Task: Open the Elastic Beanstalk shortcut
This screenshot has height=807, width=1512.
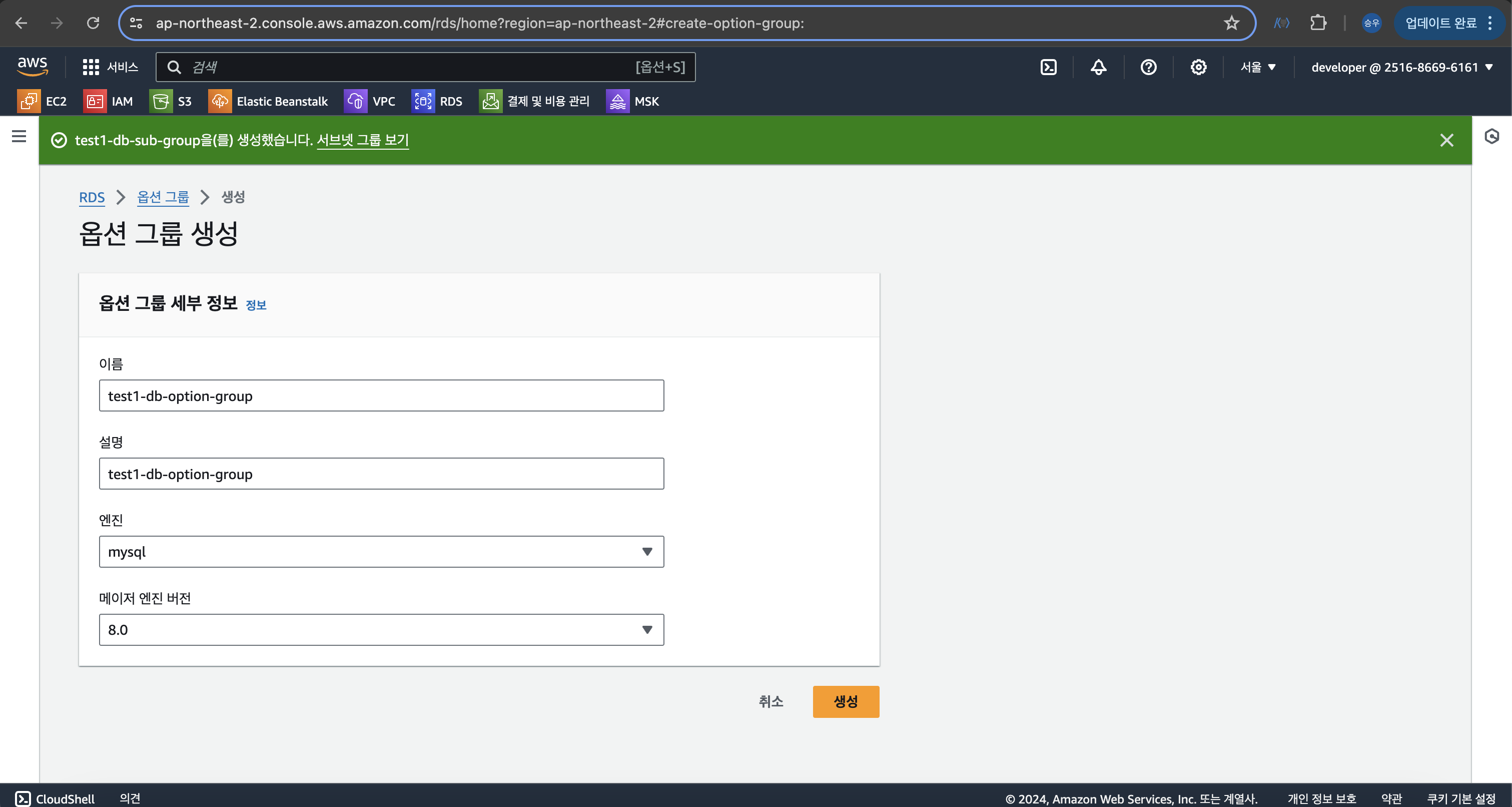Action: [268, 101]
